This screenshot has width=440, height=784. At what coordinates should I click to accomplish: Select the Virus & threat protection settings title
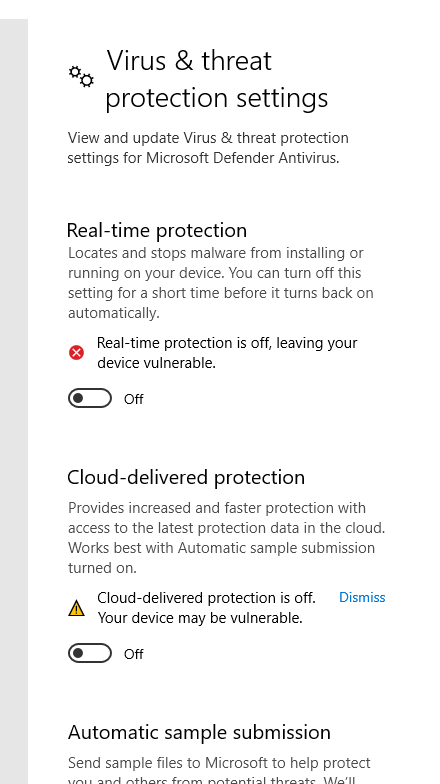click(216, 79)
